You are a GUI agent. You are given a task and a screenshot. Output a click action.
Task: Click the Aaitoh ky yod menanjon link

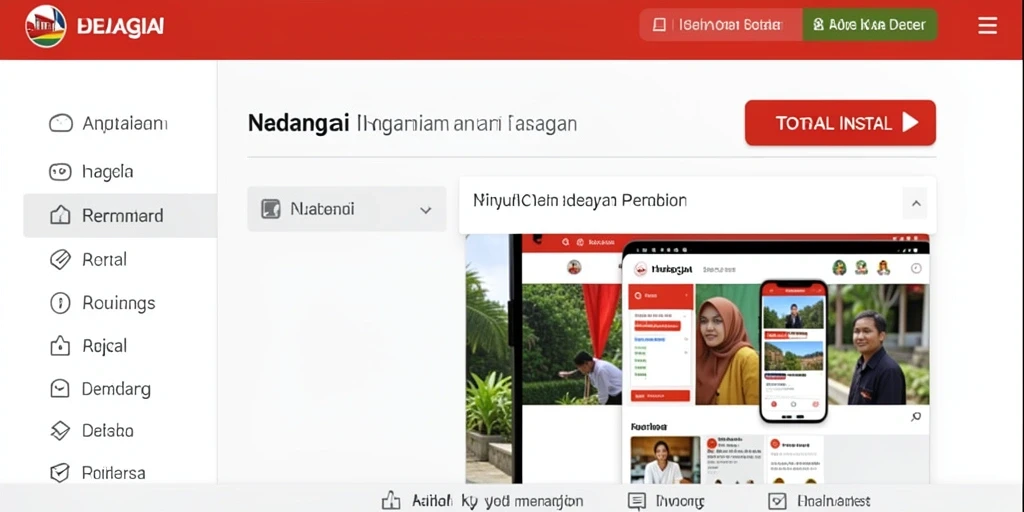498,501
